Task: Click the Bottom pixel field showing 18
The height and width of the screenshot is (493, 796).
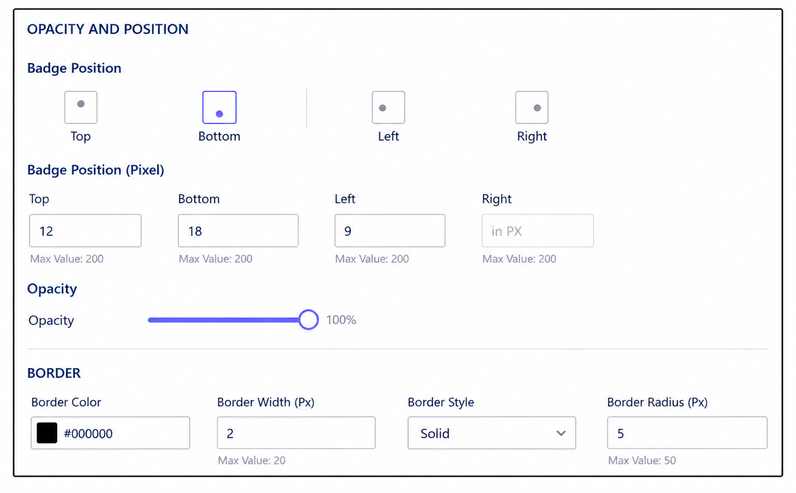Action: [238, 231]
